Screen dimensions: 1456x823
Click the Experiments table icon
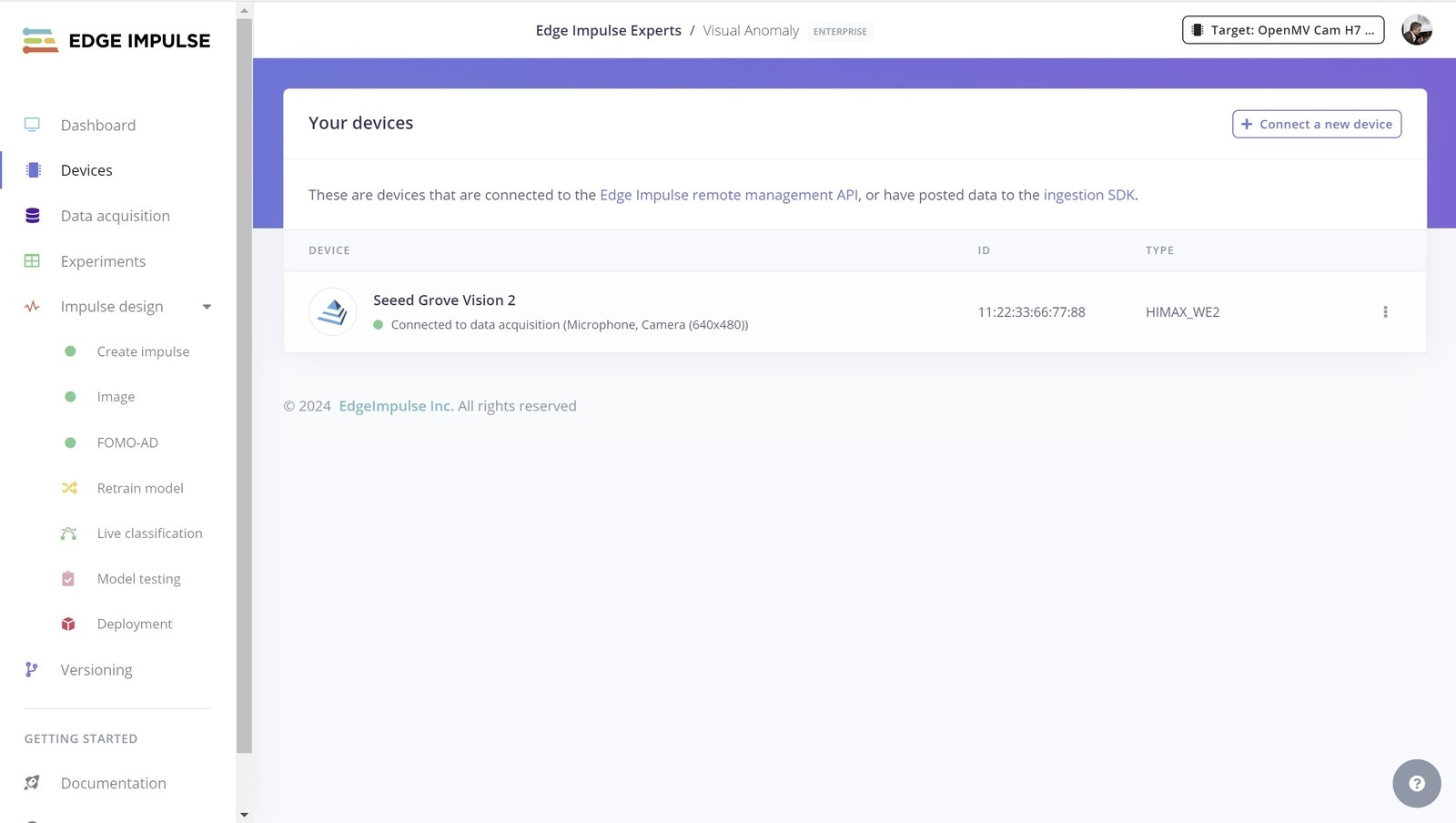[x=32, y=261]
